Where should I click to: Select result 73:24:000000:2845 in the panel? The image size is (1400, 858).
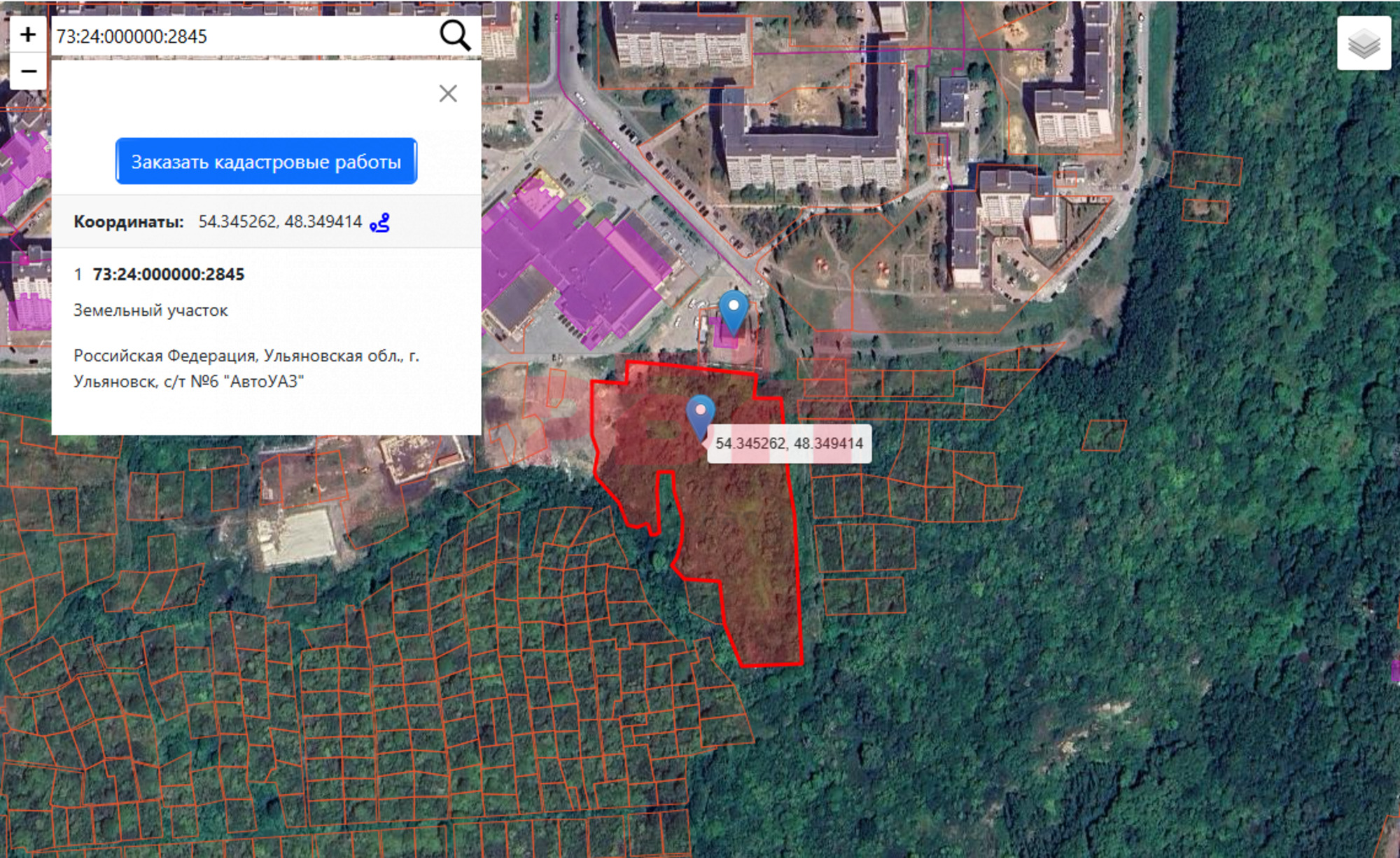point(168,275)
